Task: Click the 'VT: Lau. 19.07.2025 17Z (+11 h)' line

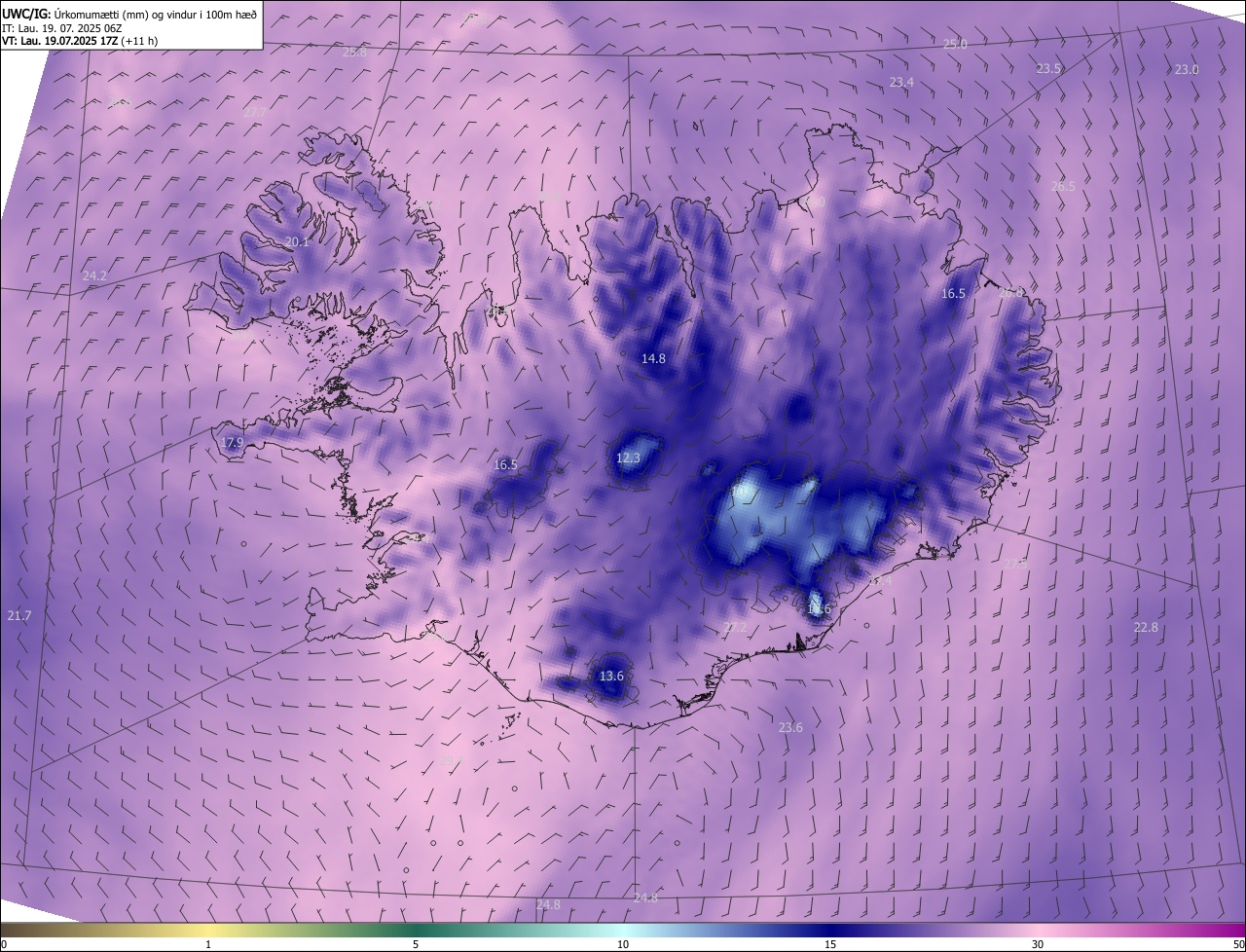Action: [x=80, y=41]
